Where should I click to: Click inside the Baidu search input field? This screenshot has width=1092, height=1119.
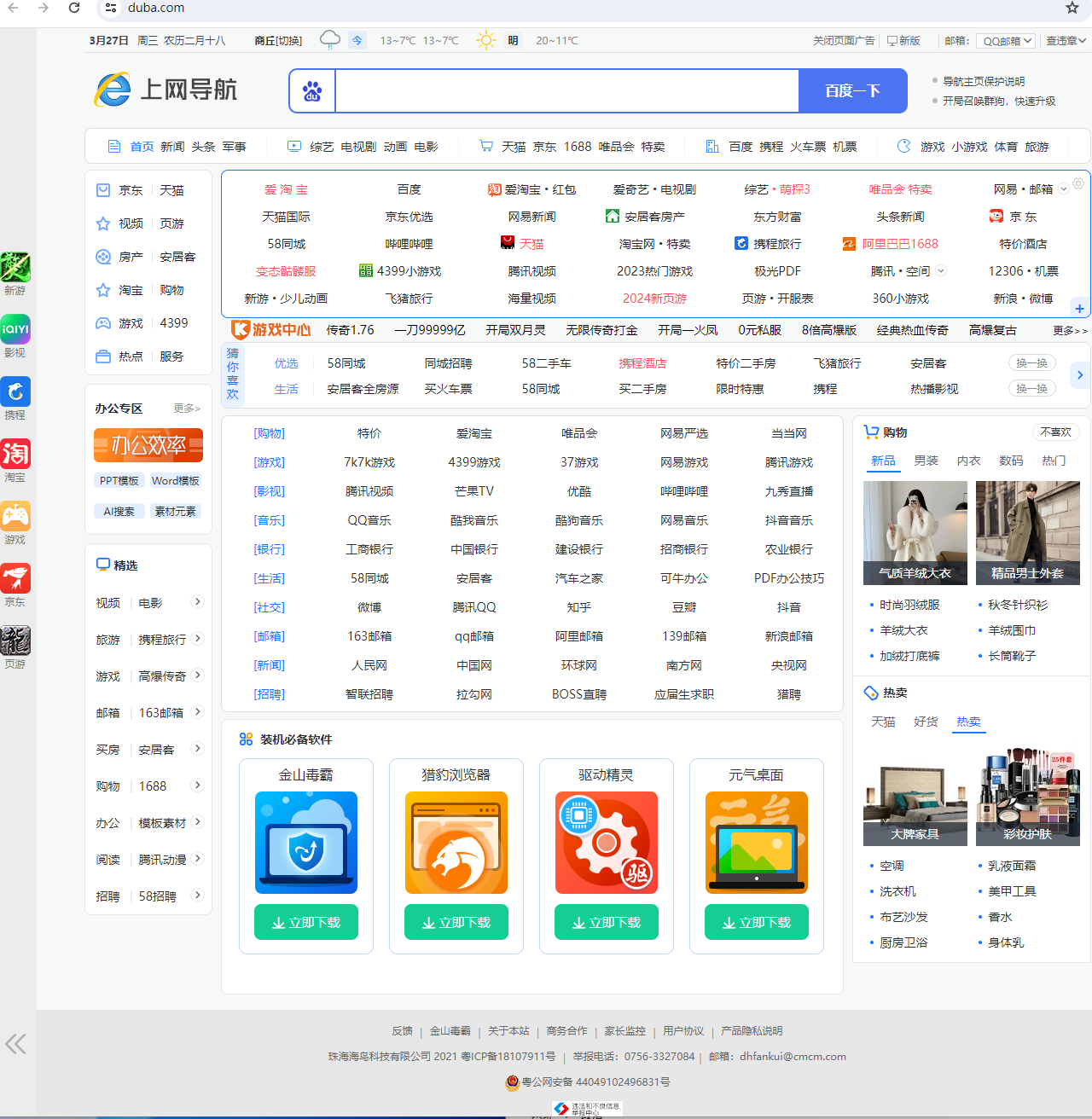[563, 90]
